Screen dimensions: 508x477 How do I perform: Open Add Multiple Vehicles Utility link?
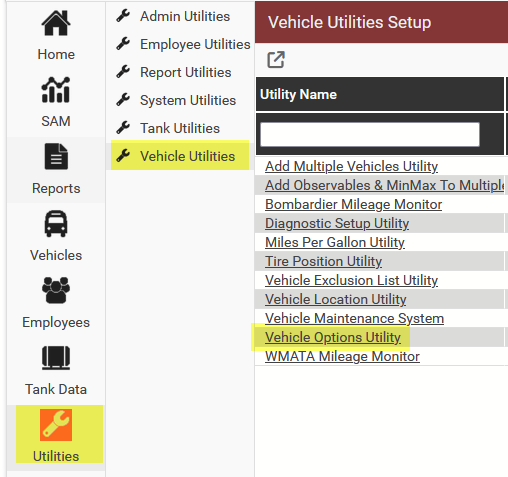click(x=351, y=166)
